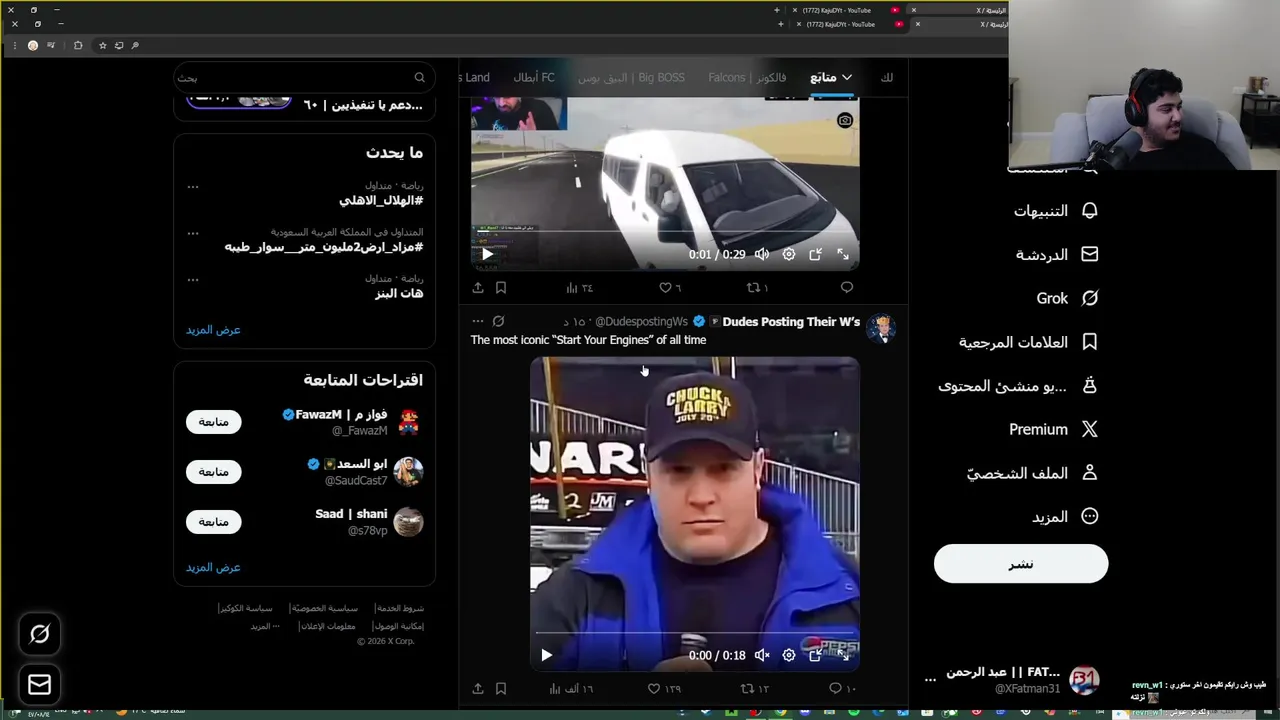The image size is (1280, 720).
Task: Open bookmarks (العلامات المرجعية) icon in sidebar
Action: click(1090, 342)
